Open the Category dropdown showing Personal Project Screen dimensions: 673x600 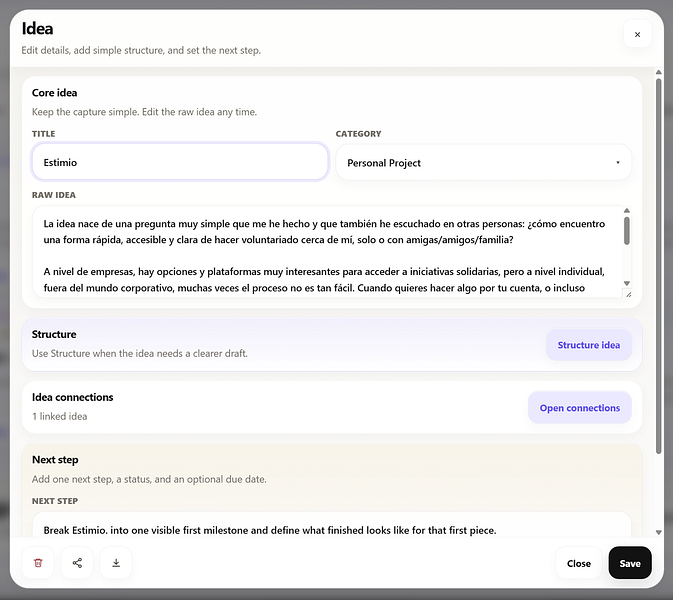(x=483, y=163)
